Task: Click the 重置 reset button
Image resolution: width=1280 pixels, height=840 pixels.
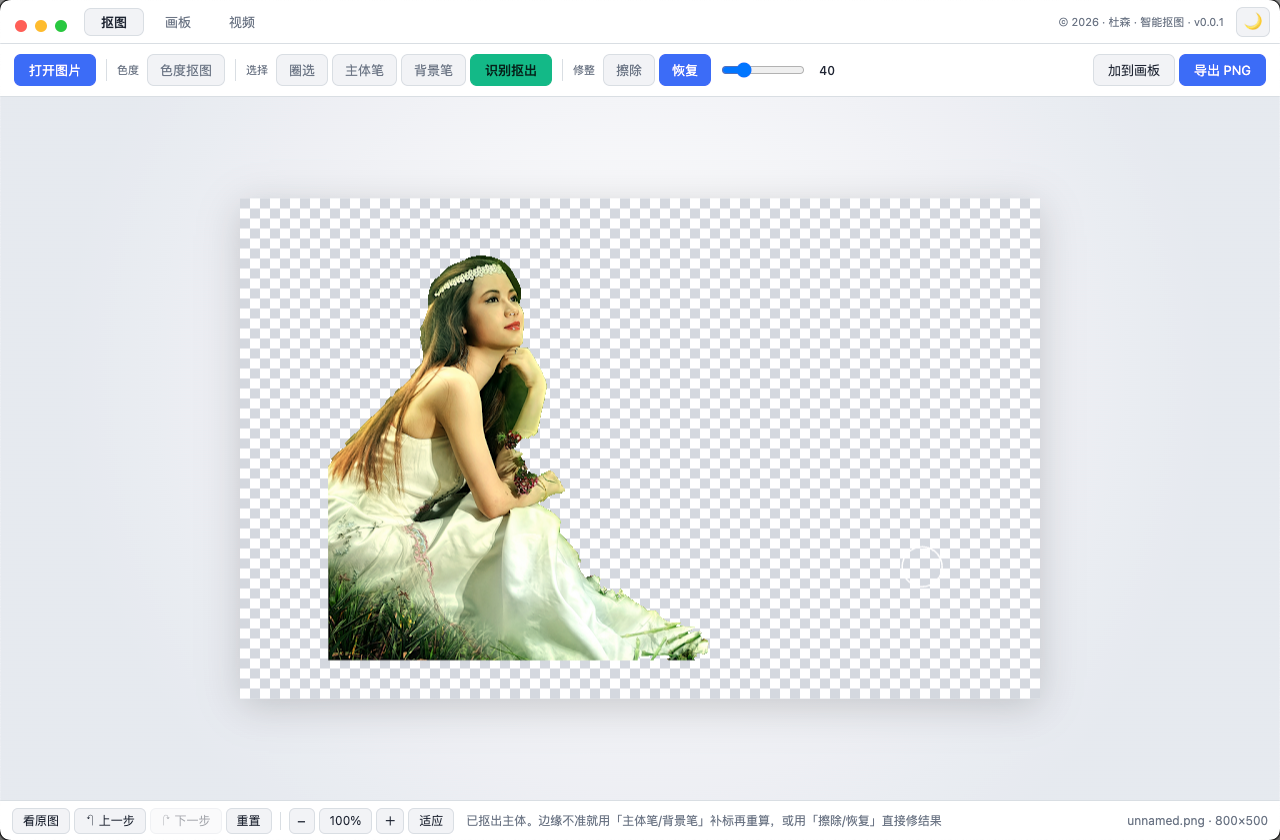Action: 249,821
